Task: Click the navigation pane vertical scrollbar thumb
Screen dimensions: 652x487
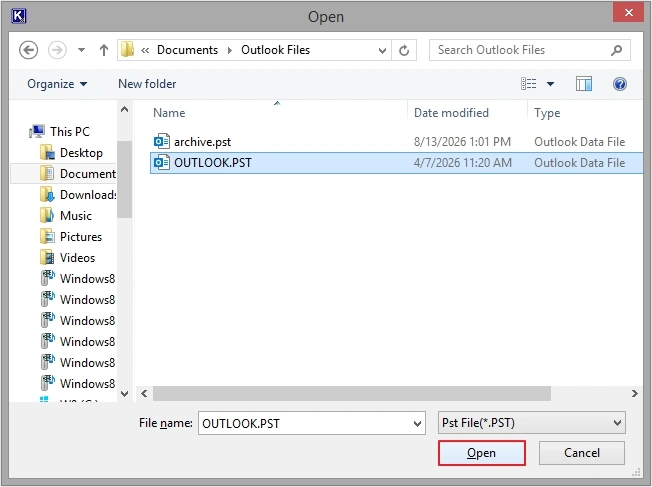Action: [x=124, y=179]
